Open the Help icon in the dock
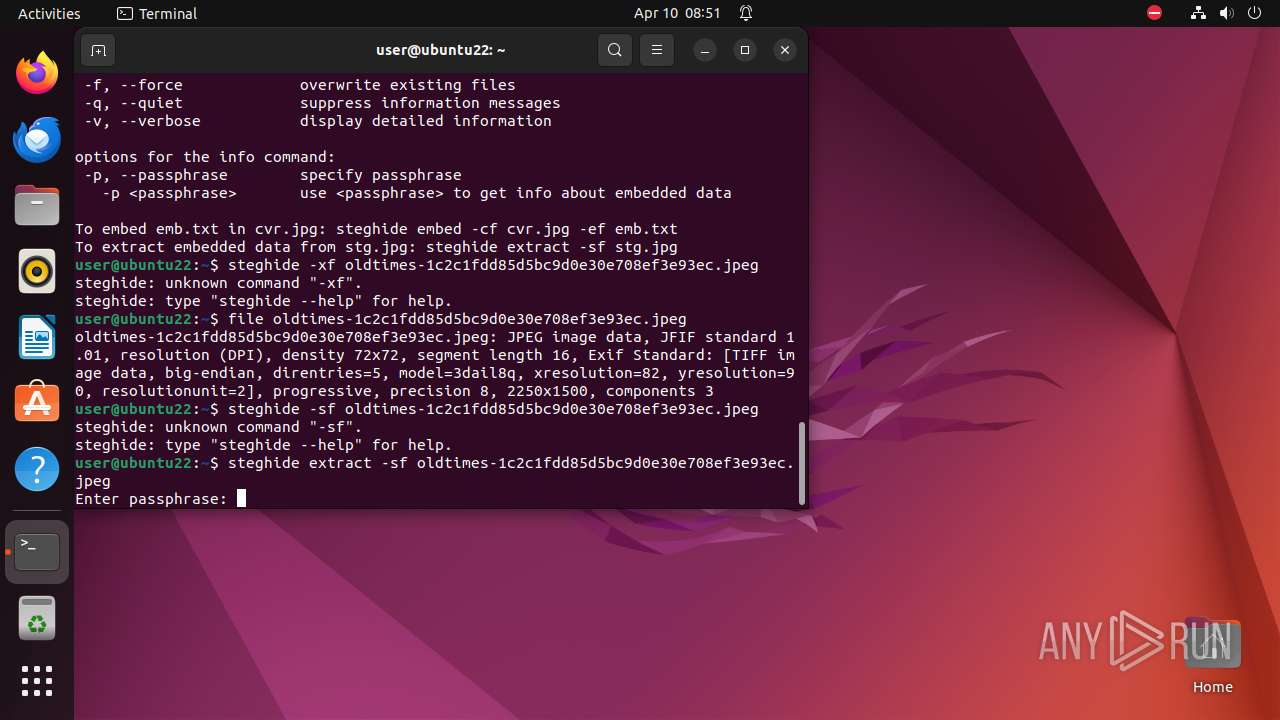The width and height of the screenshot is (1280, 720). [x=37, y=468]
